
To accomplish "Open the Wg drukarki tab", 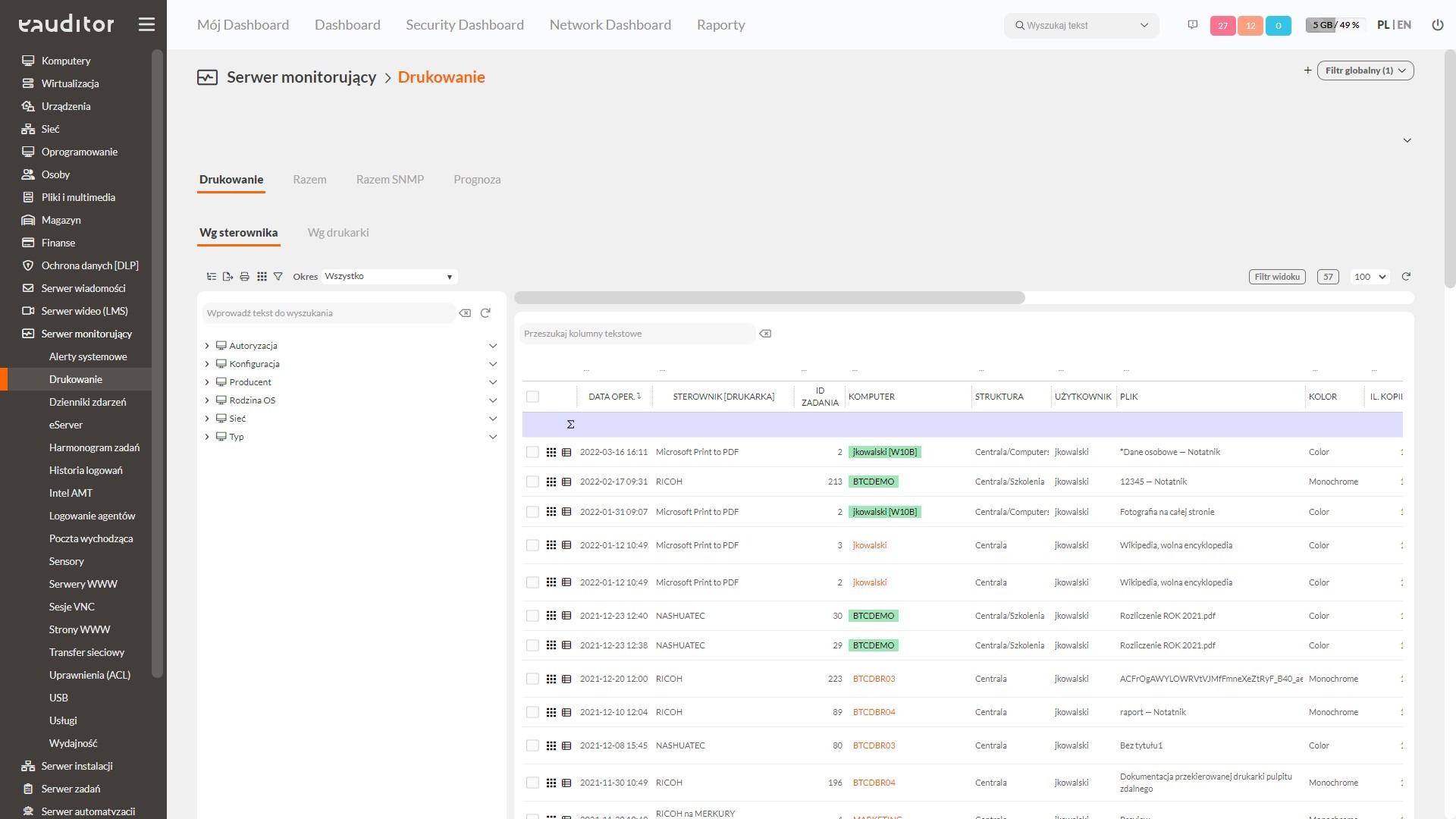I will tap(338, 233).
